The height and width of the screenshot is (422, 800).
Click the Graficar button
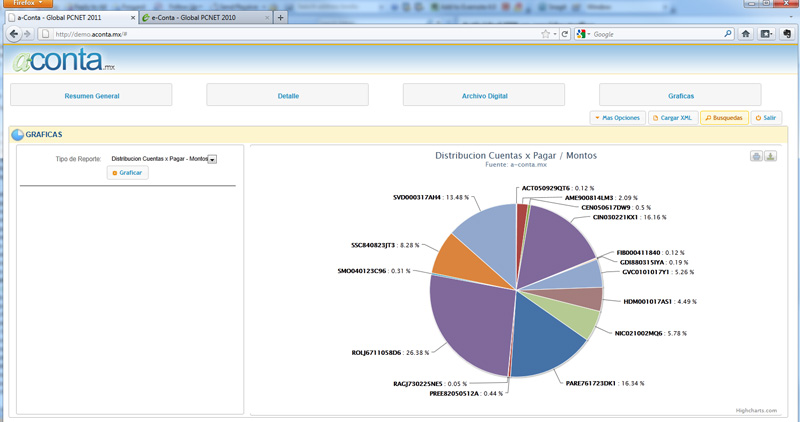point(128,172)
